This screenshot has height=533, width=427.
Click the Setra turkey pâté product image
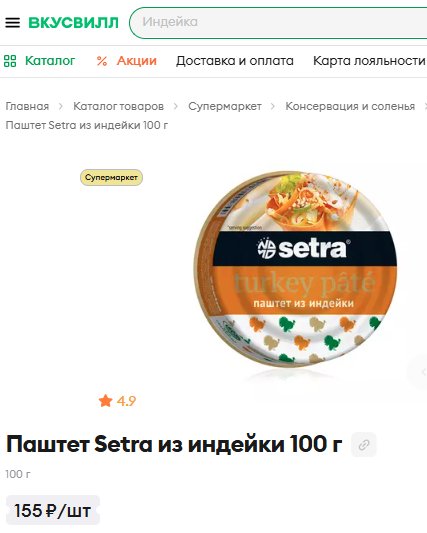(x=295, y=269)
